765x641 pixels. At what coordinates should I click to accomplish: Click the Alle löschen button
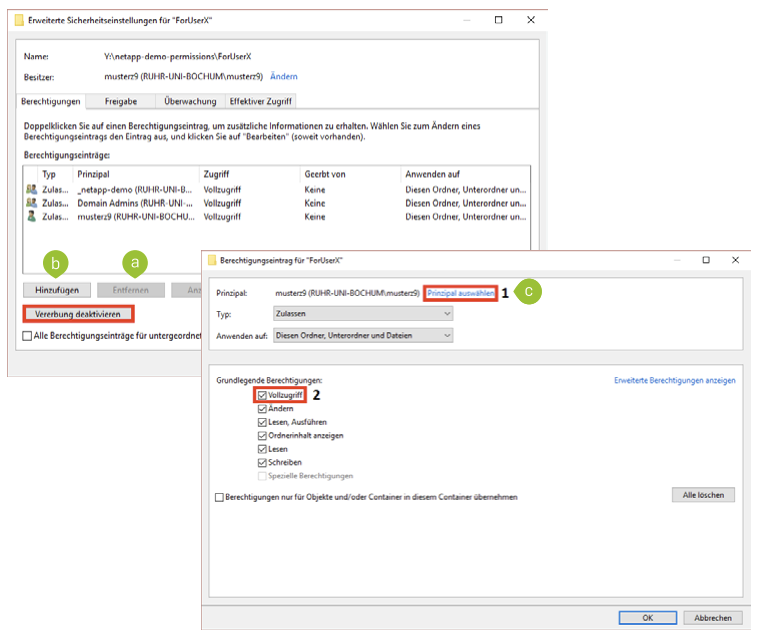pyautogui.click(x=703, y=495)
